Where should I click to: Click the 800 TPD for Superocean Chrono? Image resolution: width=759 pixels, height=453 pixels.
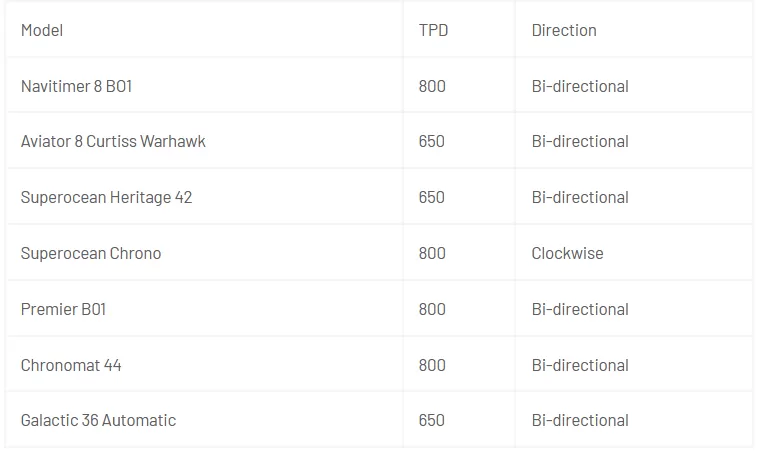point(432,253)
